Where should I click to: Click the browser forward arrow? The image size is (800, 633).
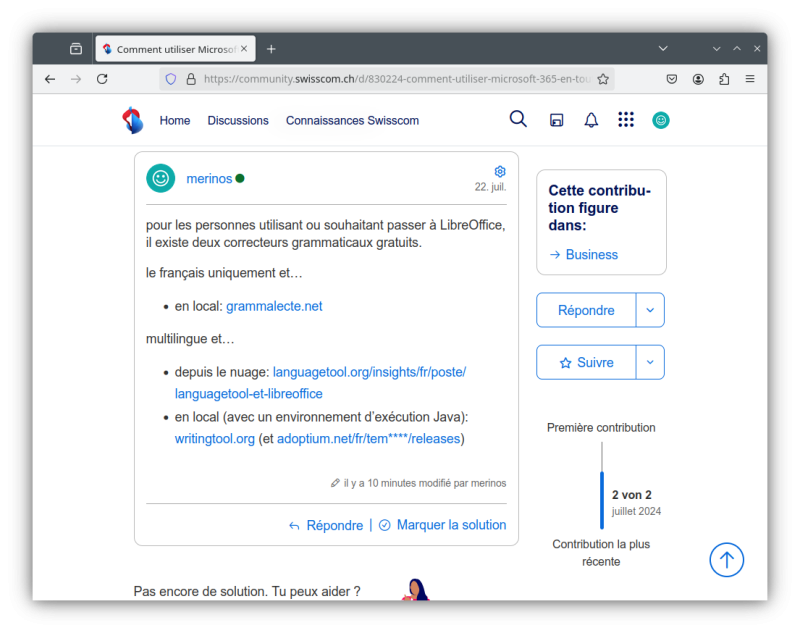(x=76, y=79)
